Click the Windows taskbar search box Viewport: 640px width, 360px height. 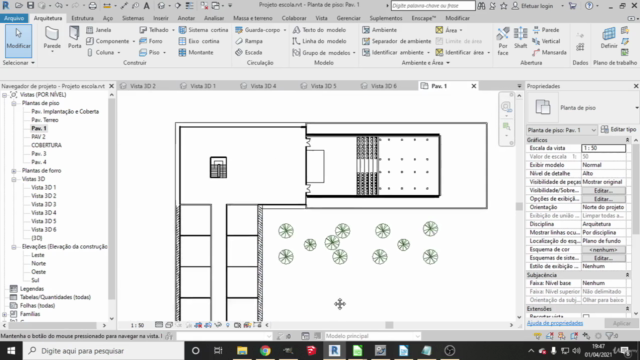click(104, 351)
